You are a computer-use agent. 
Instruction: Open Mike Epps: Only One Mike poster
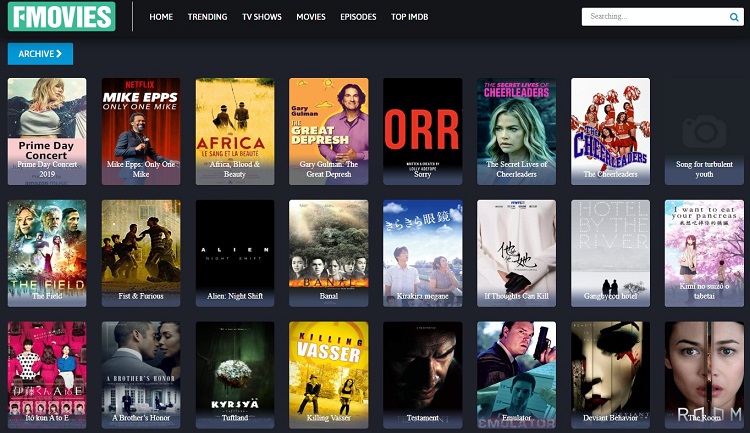click(x=141, y=132)
